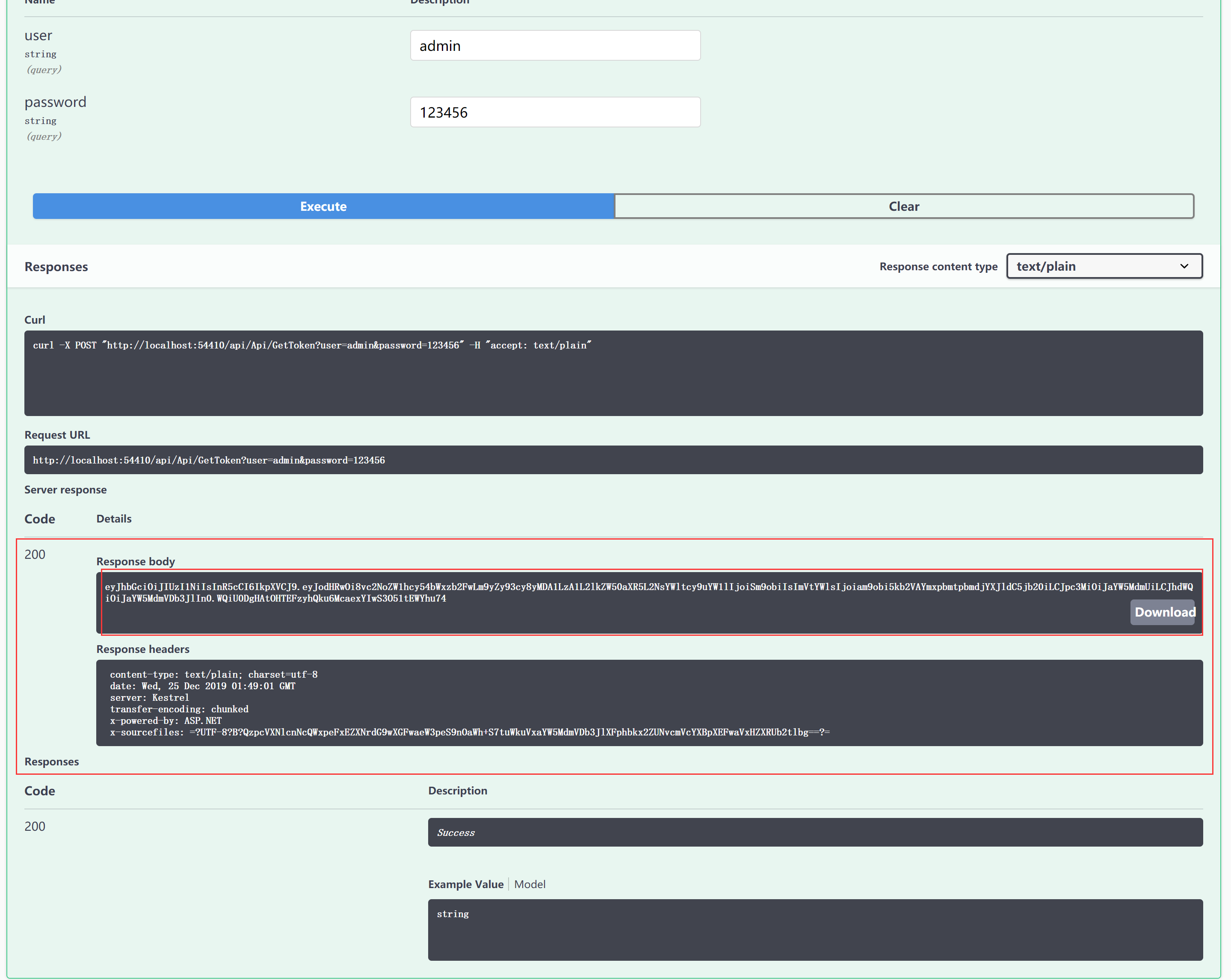Click the x-powered-by: ASP.NET header line
Image resolution: width=1231 pixels, height=980 pixels.
tap(166, 721)
